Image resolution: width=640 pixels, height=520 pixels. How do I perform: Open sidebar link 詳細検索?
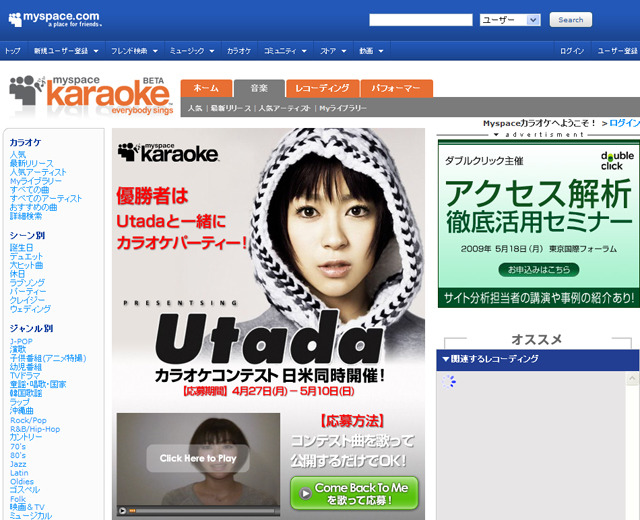(26, 216)
